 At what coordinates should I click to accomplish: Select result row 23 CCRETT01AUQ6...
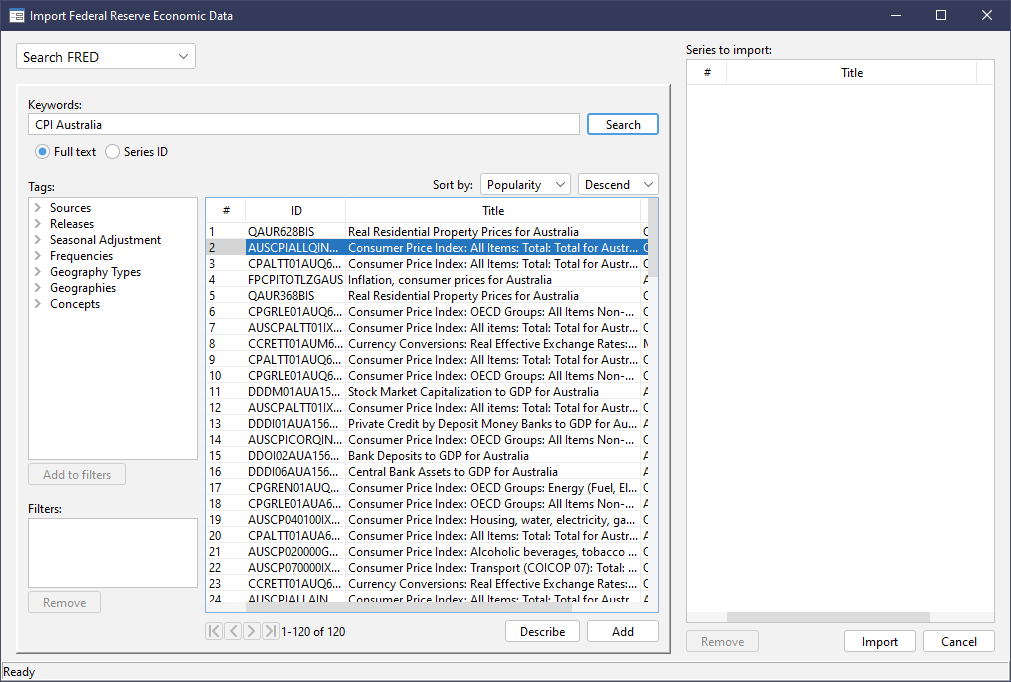(427, 584)
